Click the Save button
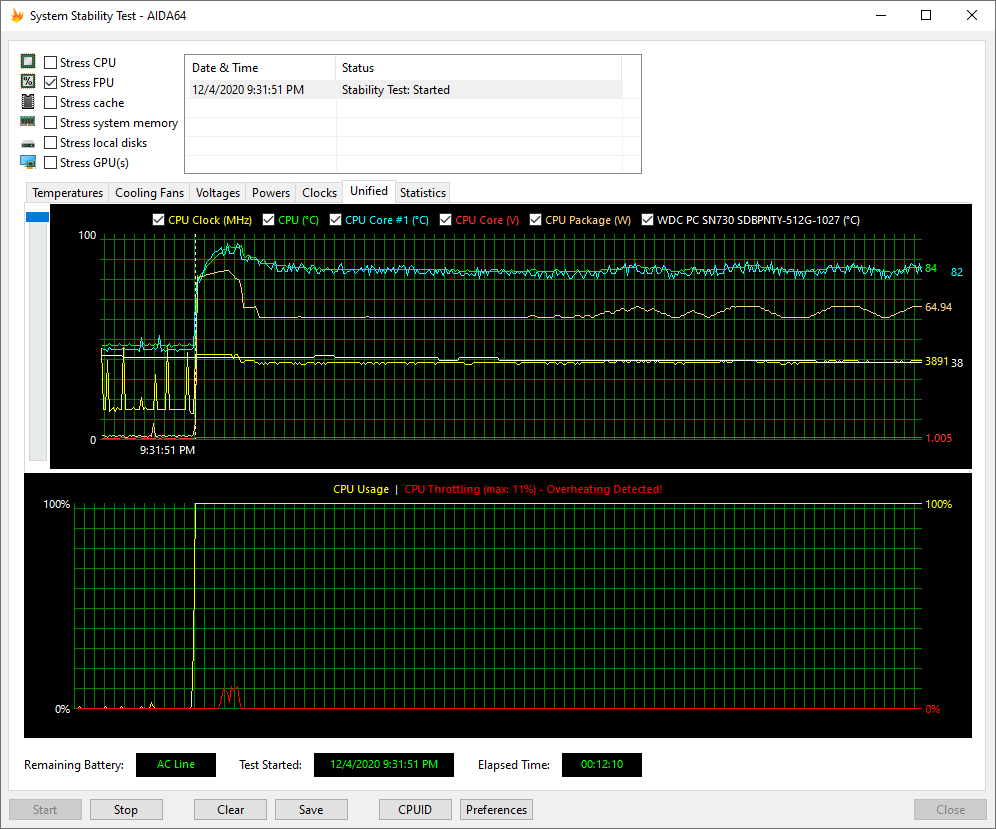This screenshot has height=829, width=996. pyautogui.click(x=311, y=809)
